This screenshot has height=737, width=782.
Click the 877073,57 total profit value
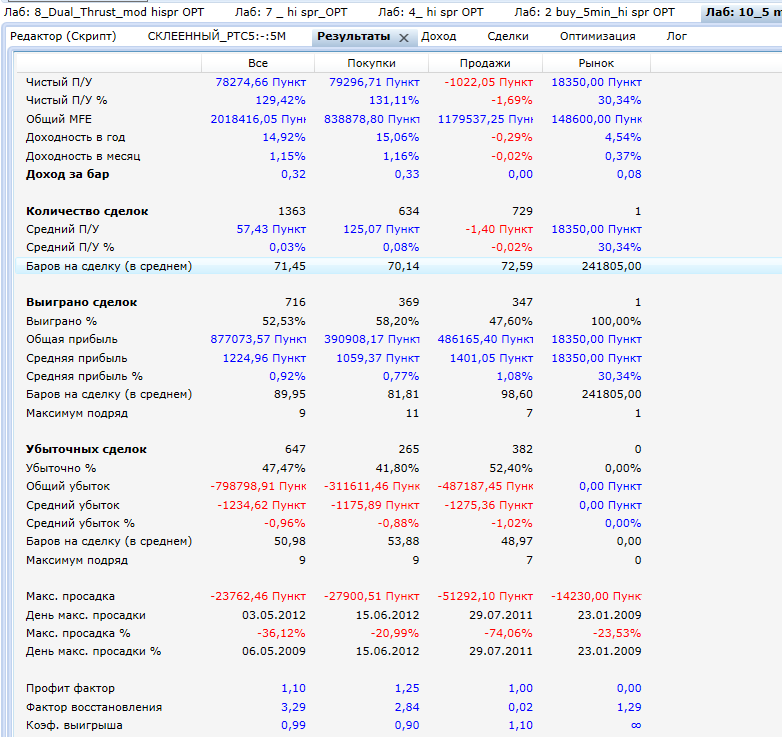(x=258, y=339)
